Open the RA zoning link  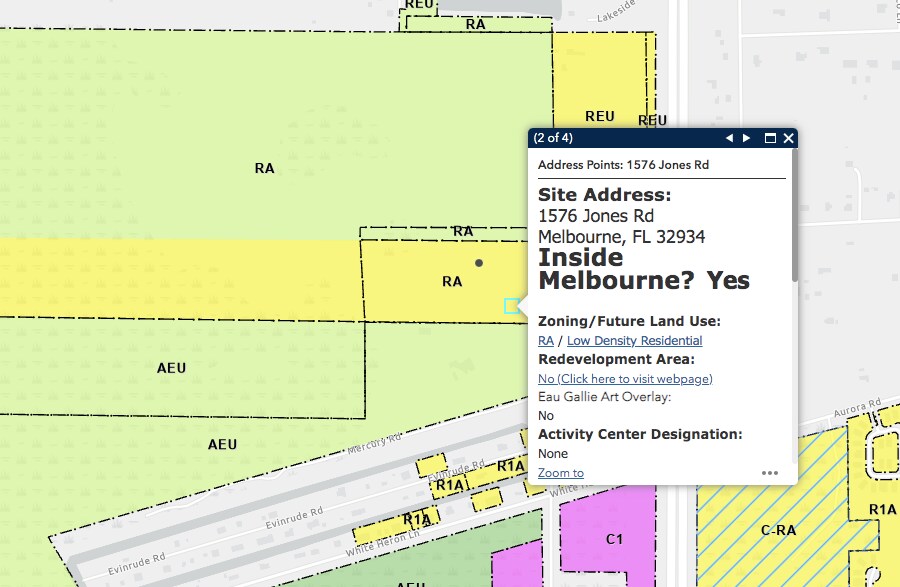pos(546,340)
